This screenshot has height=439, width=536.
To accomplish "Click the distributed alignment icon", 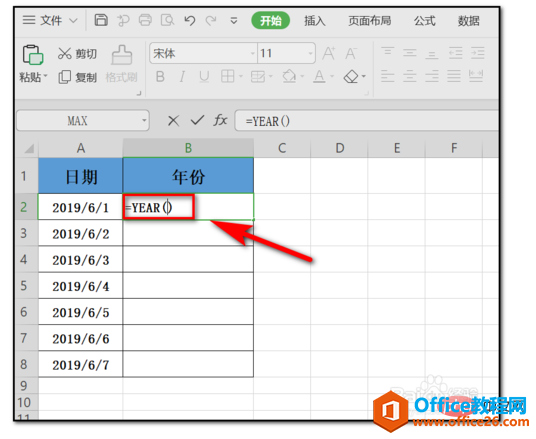I will click(x=476, y=76).
